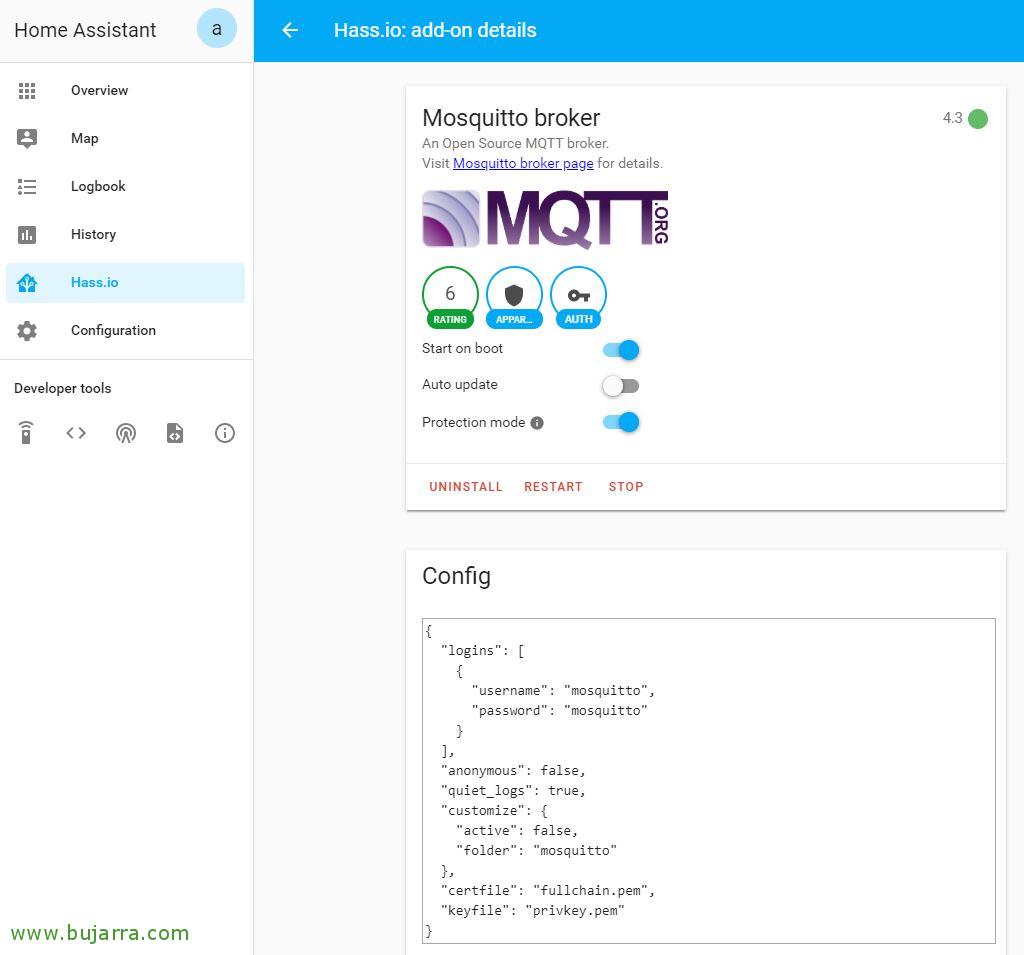Screen dimensions: 1024x955
Task: Click 'An Open Source MQTT broker.' description
Action: click(515, 143)
